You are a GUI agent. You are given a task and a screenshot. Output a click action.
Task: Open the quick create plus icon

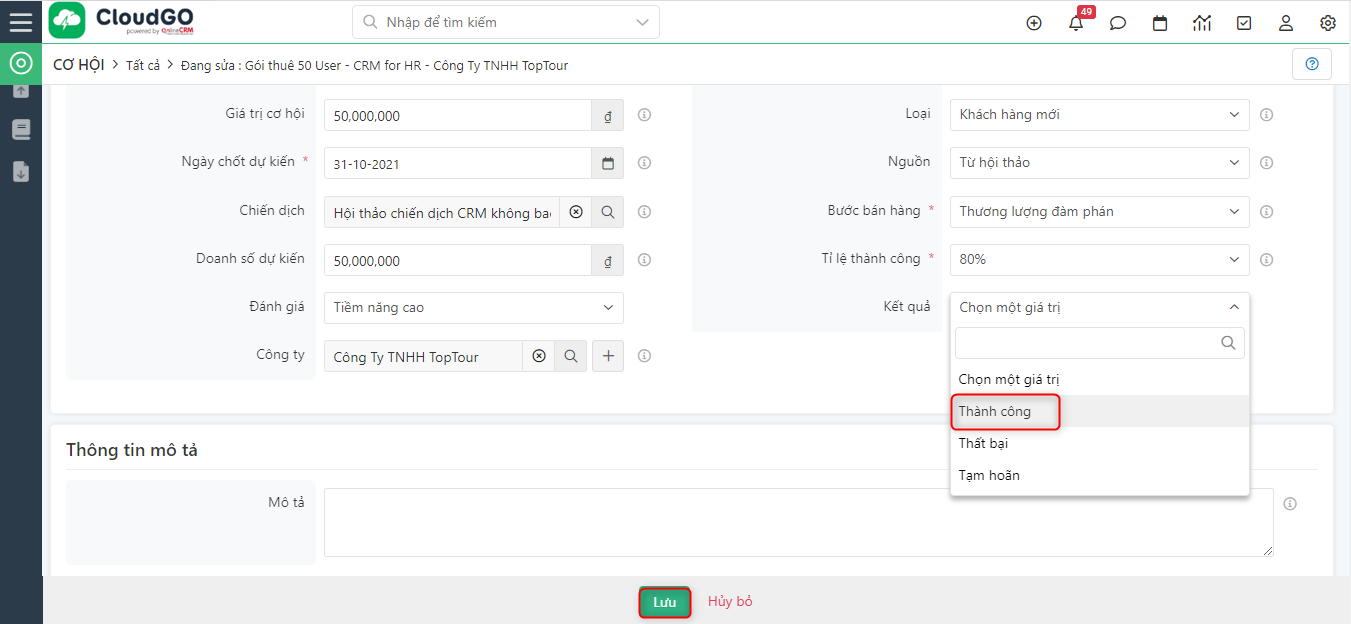pyautogui.click(x=1034, y=23)
